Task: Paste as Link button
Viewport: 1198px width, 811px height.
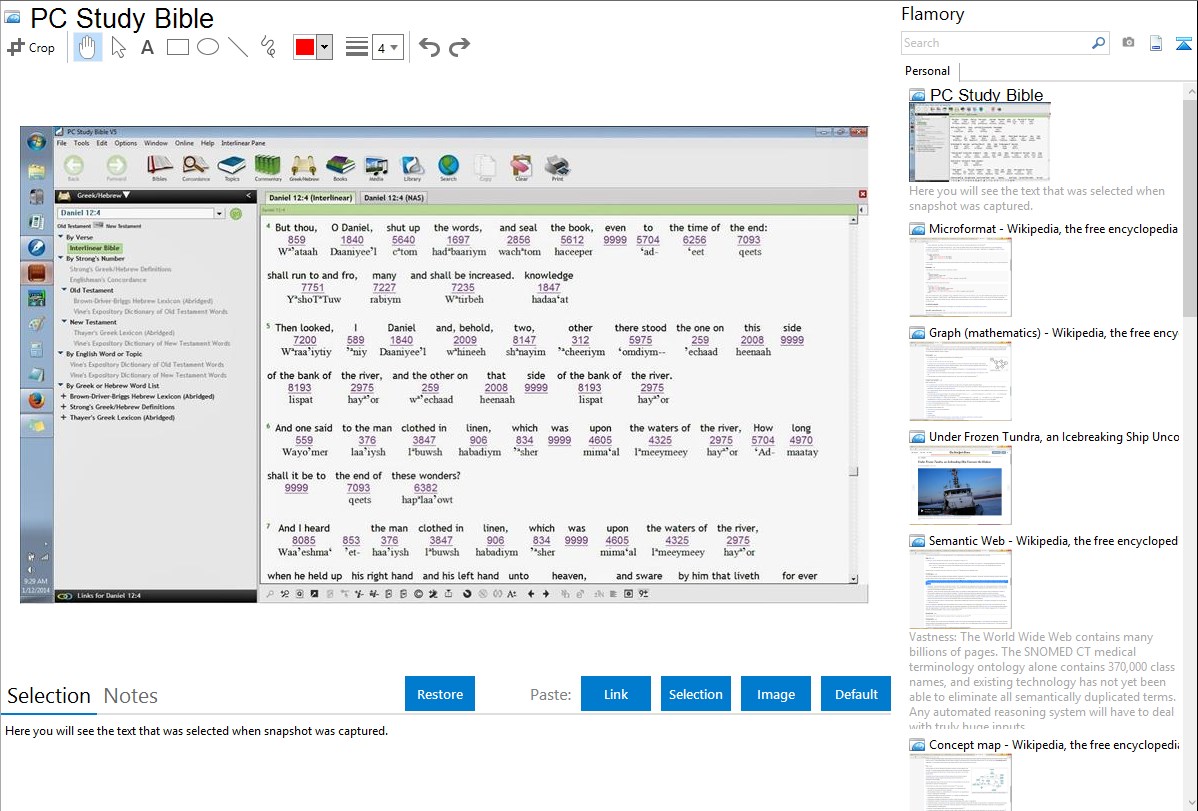Action: pos(616,694)
